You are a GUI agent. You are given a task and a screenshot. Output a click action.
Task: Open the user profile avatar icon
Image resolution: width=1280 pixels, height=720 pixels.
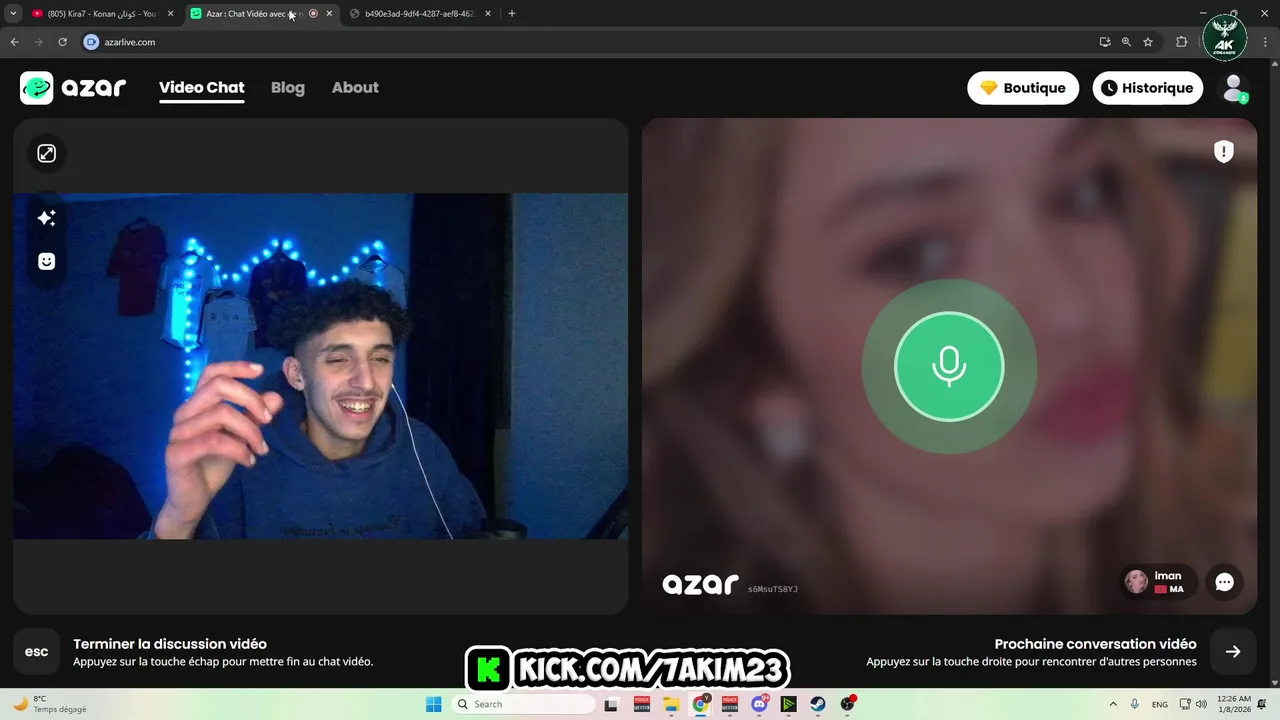[x=1235, y=88]
